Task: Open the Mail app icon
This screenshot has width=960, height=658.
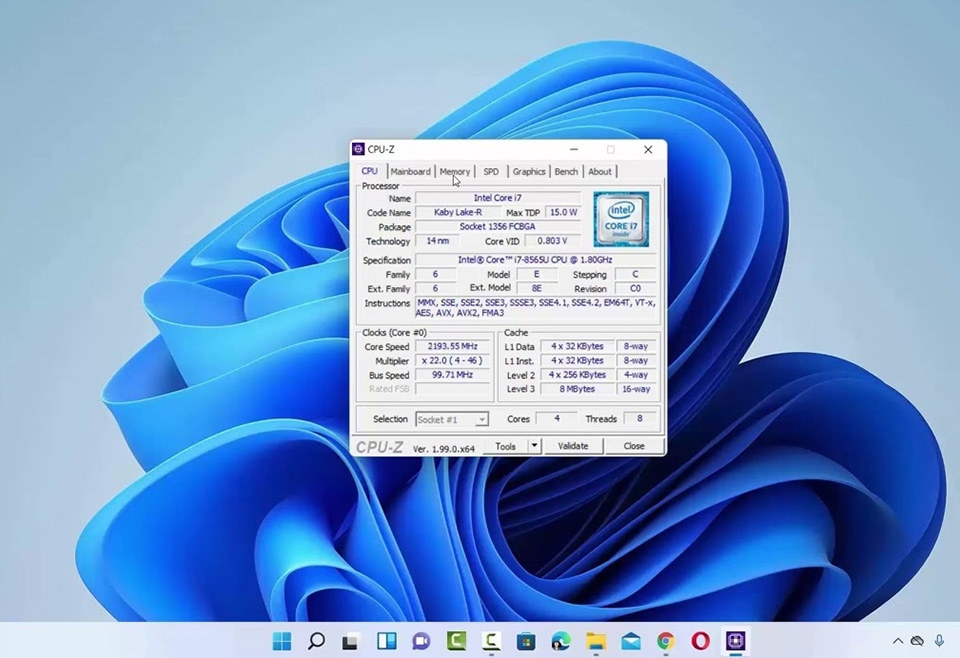Action: pyautogui.click(x=631, y=641)
